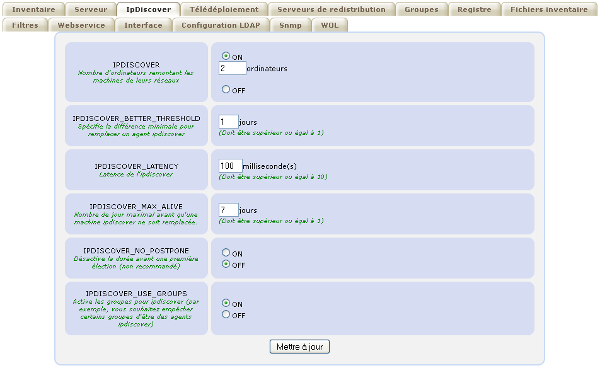Open the Configuration LDAP tab

[x=221, y=25]
